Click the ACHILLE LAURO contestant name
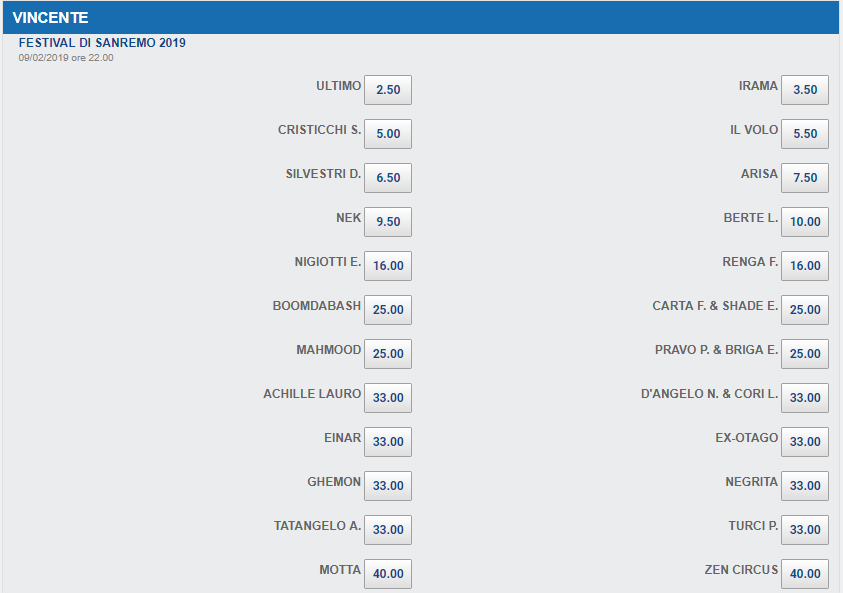Screen dimensions: 843x593 [x=312, y=395]
